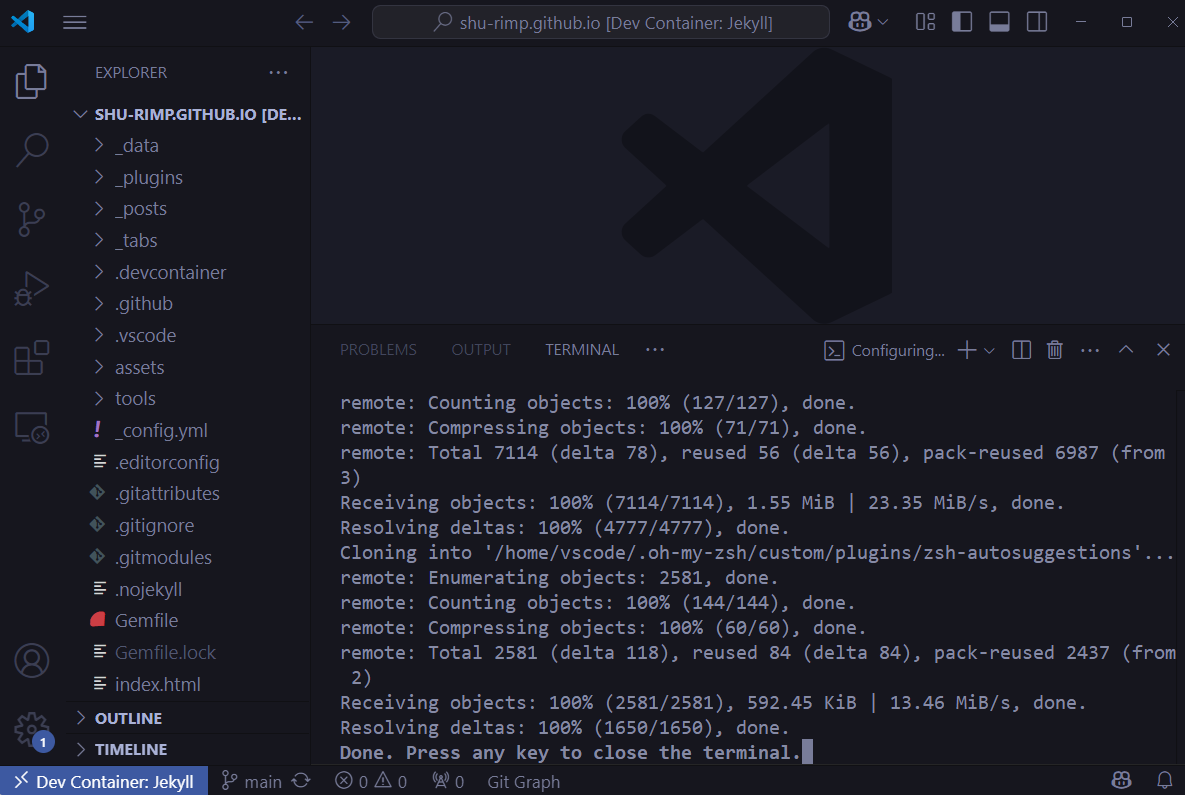Switch to the OUTPUT tab
1185x795 pixels.
click(x=481, y=350)
